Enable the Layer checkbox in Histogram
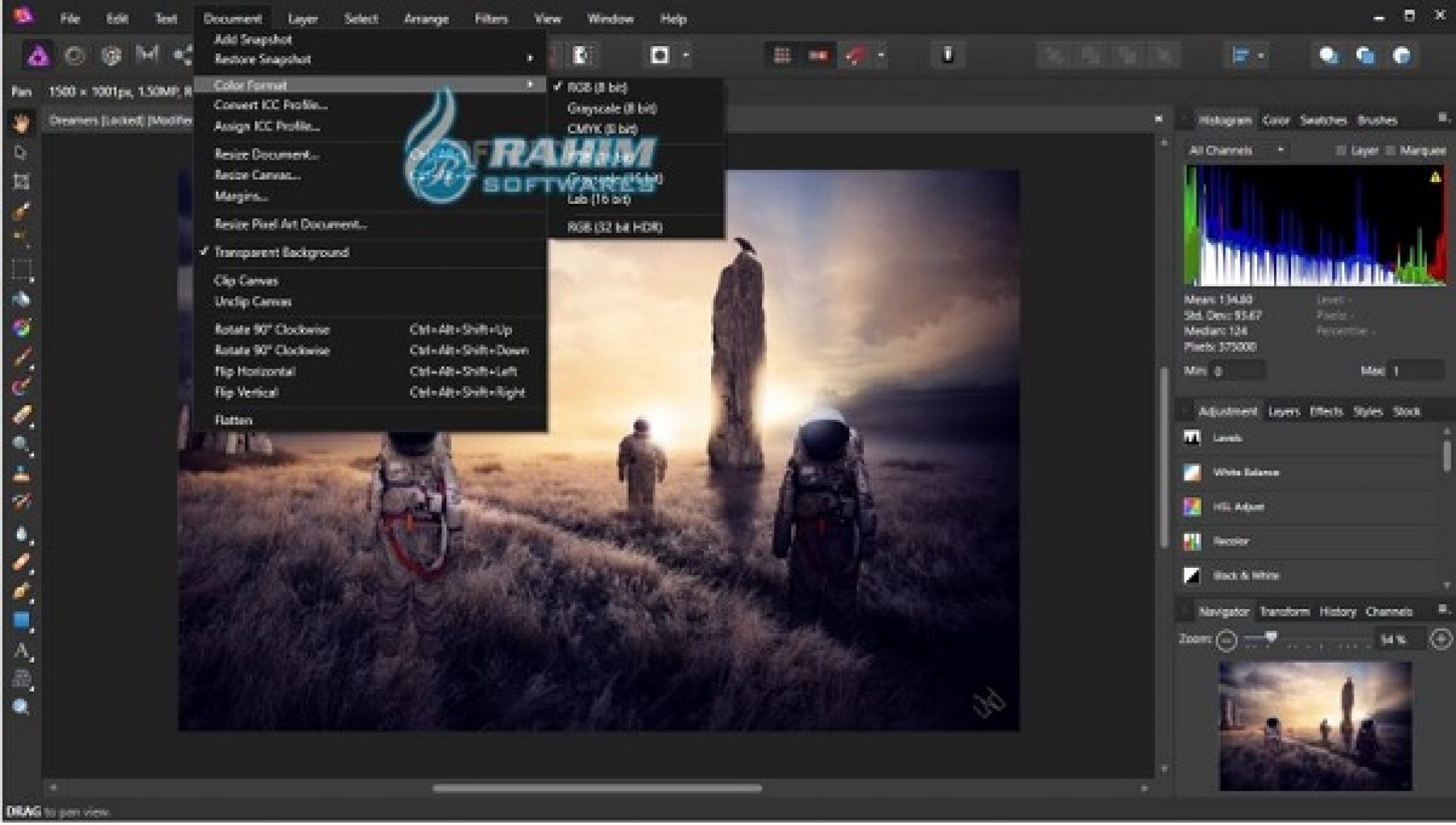1456x825 pixels. [x=1341, y=151]
